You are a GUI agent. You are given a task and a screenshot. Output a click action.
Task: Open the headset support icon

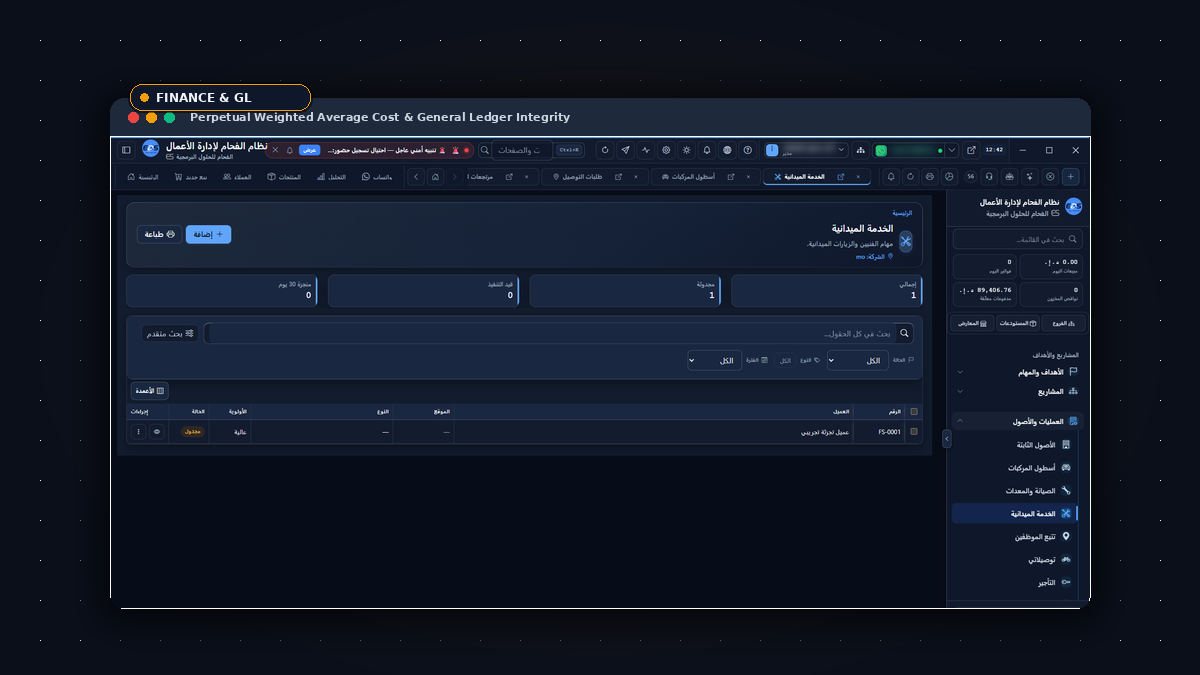(x=989, y=177)
